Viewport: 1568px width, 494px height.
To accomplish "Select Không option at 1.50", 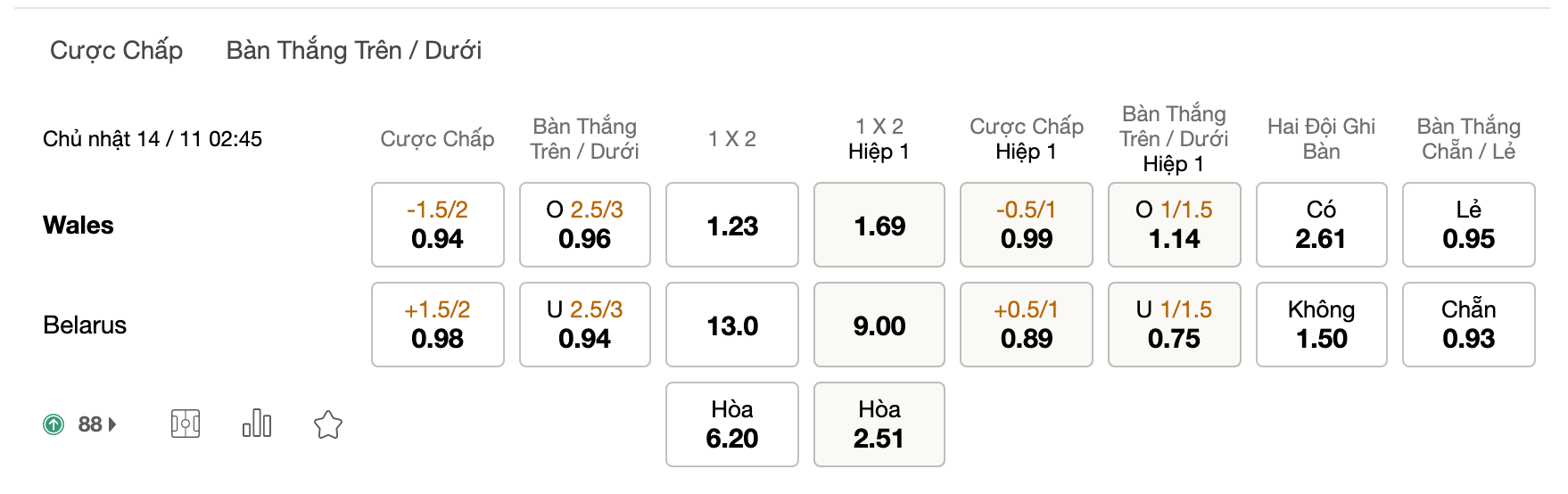I will click(1322, 325).
